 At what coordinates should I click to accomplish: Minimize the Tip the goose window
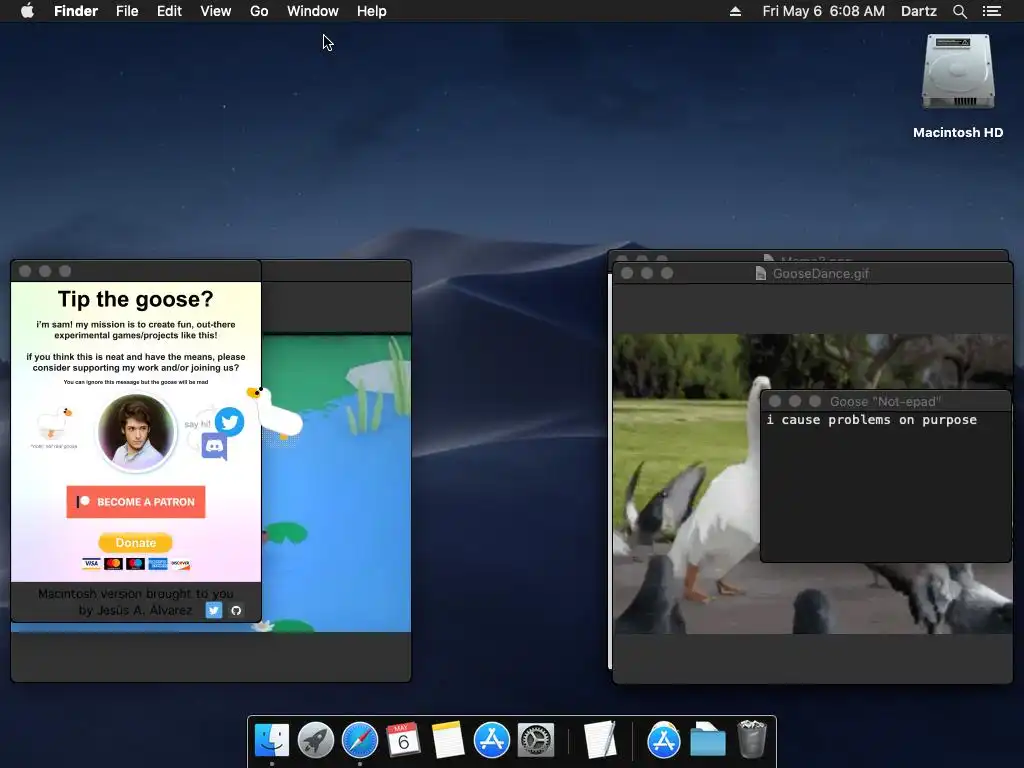pyautogui.click(x=45, y=271)
